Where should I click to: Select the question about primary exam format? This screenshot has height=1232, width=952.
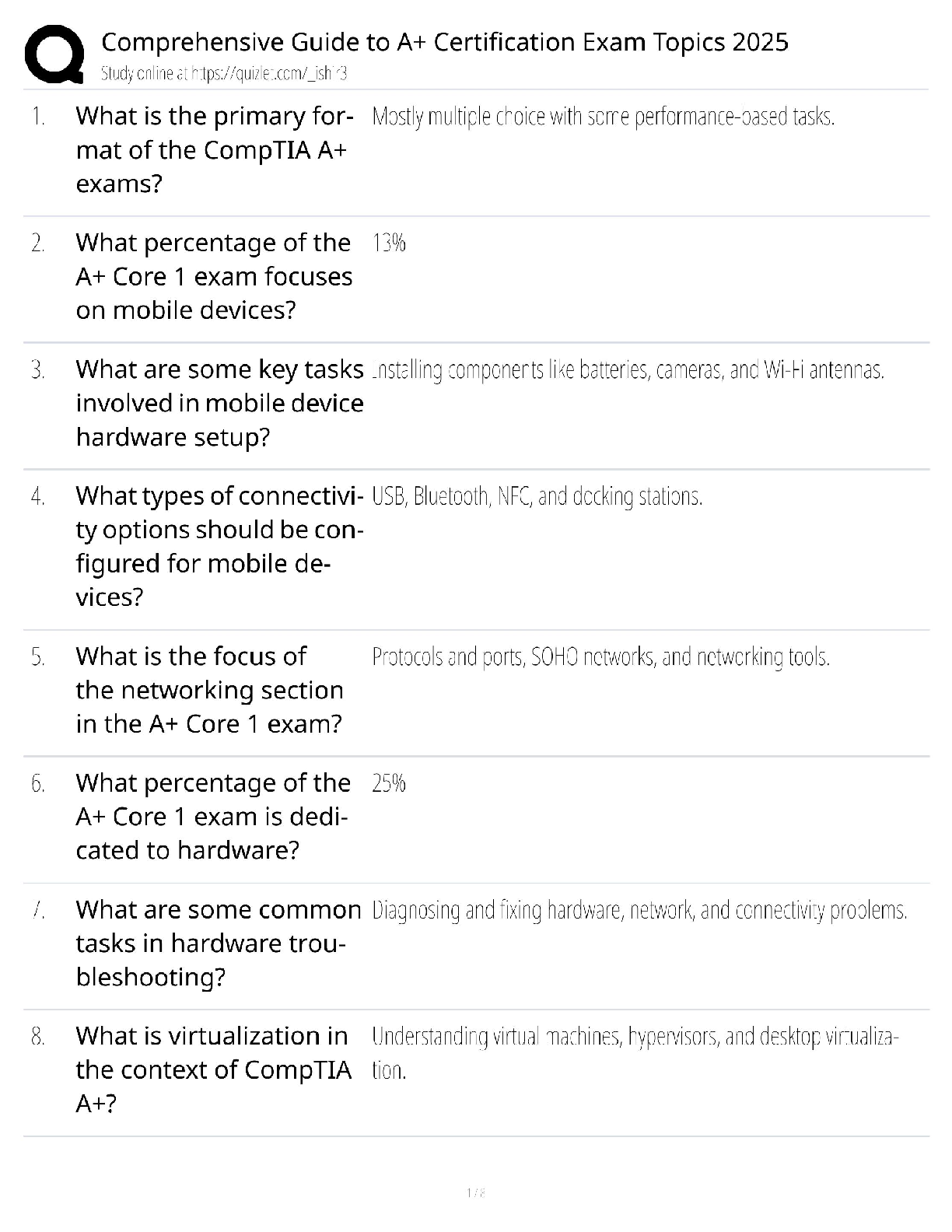point(214,150)
